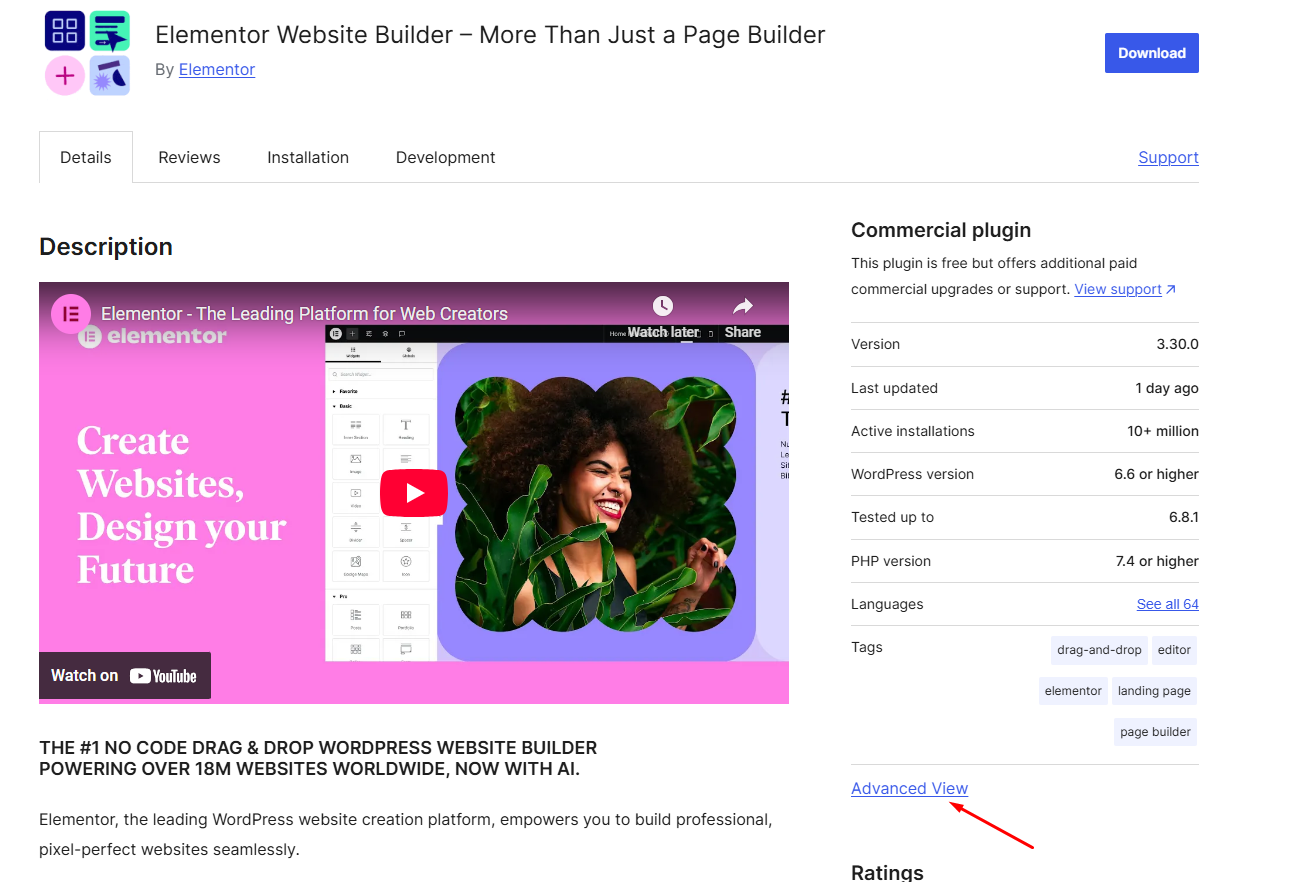Click the Watch later clock icon
The image size is (1298, 882).
click(662, 306)
